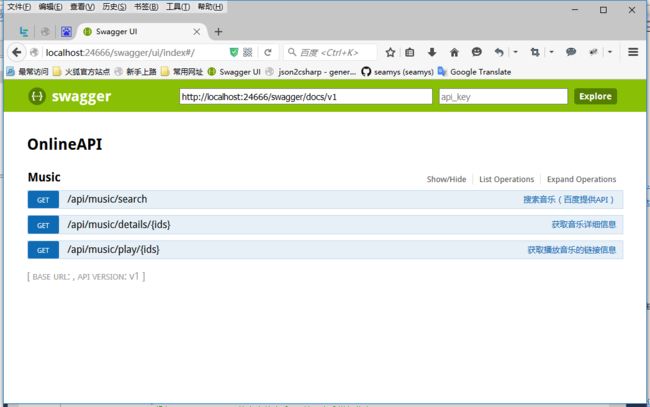Toggle the Music section heading
Image resolution: width=650 pixels, height=407 pixels.
(44, 177)
